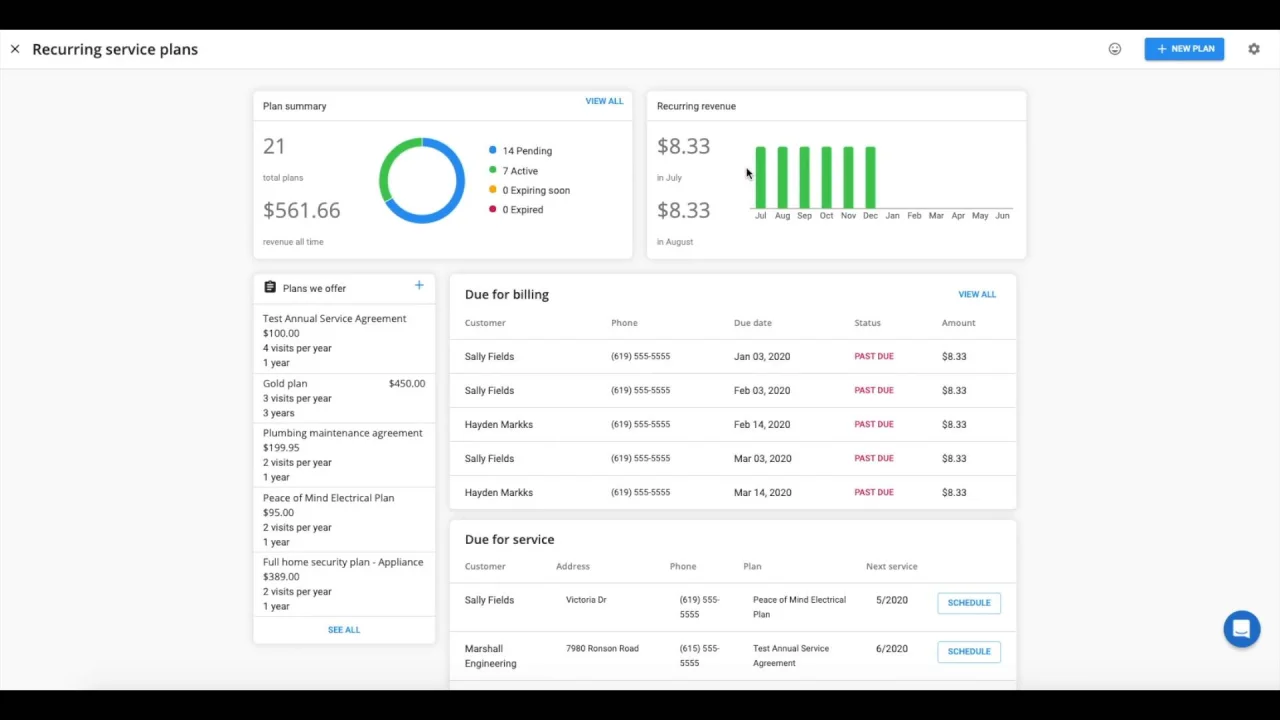1280x720 pixels.
Task: Click the red Expired legend dot
Action: [x=493, y=209]
